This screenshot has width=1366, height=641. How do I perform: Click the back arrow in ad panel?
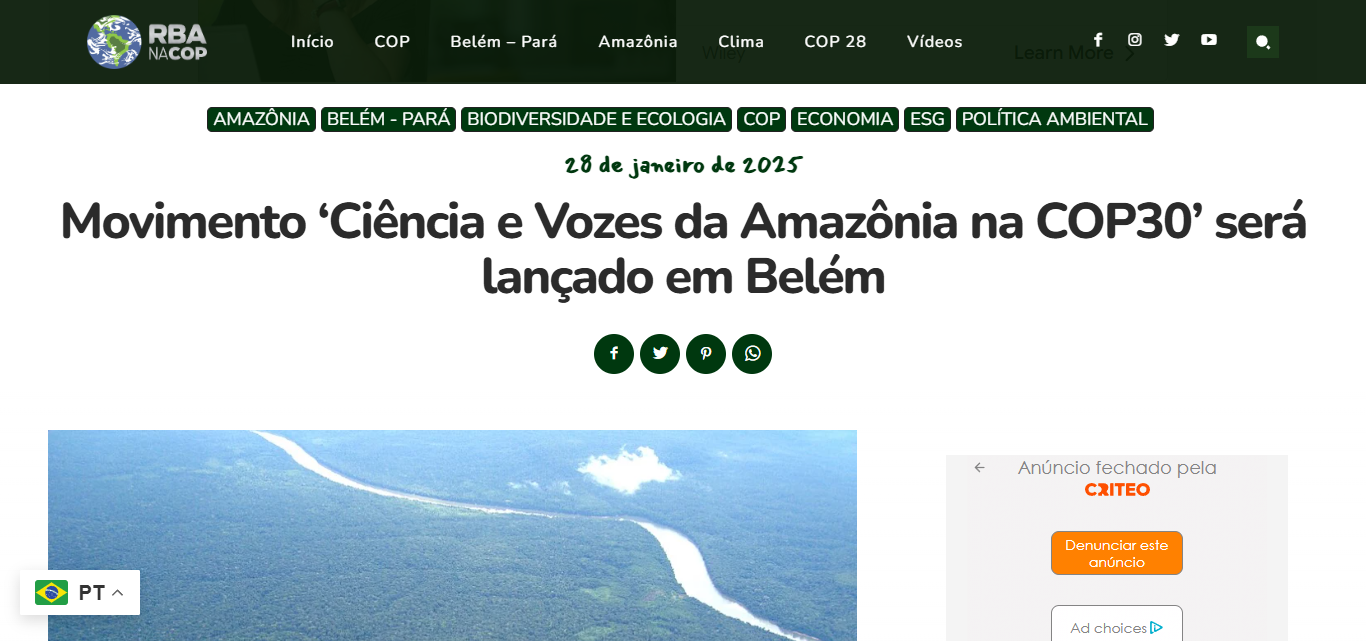tap(980, 467)
